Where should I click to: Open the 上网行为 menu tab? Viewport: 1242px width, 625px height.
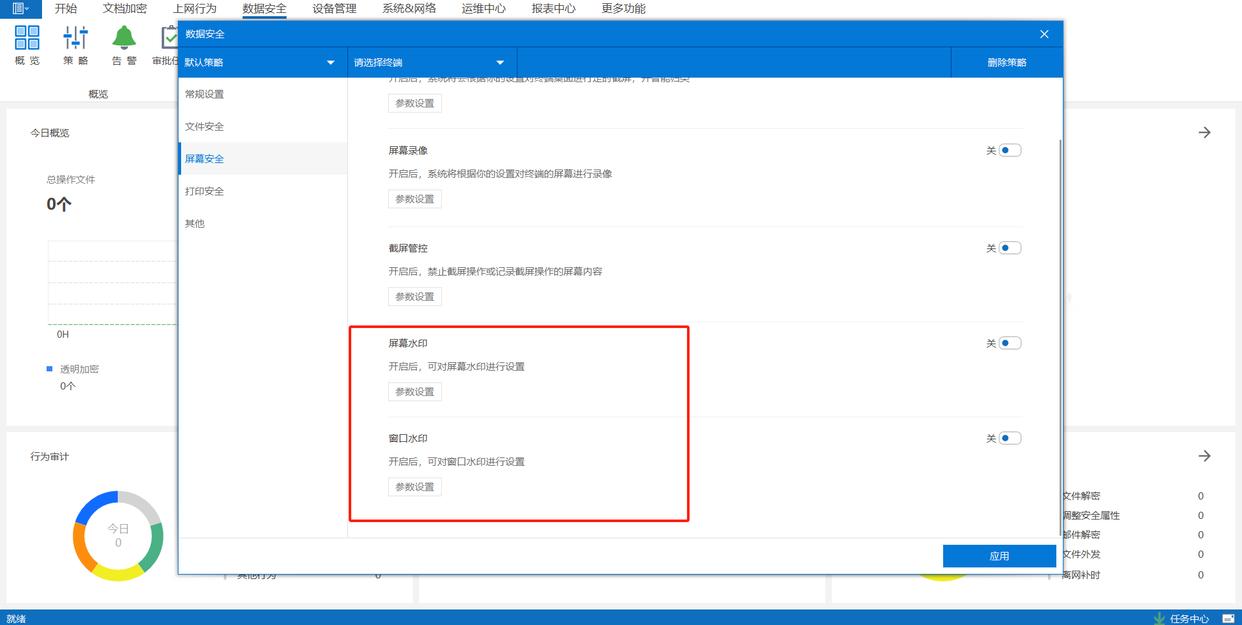[x=194, y=8]
